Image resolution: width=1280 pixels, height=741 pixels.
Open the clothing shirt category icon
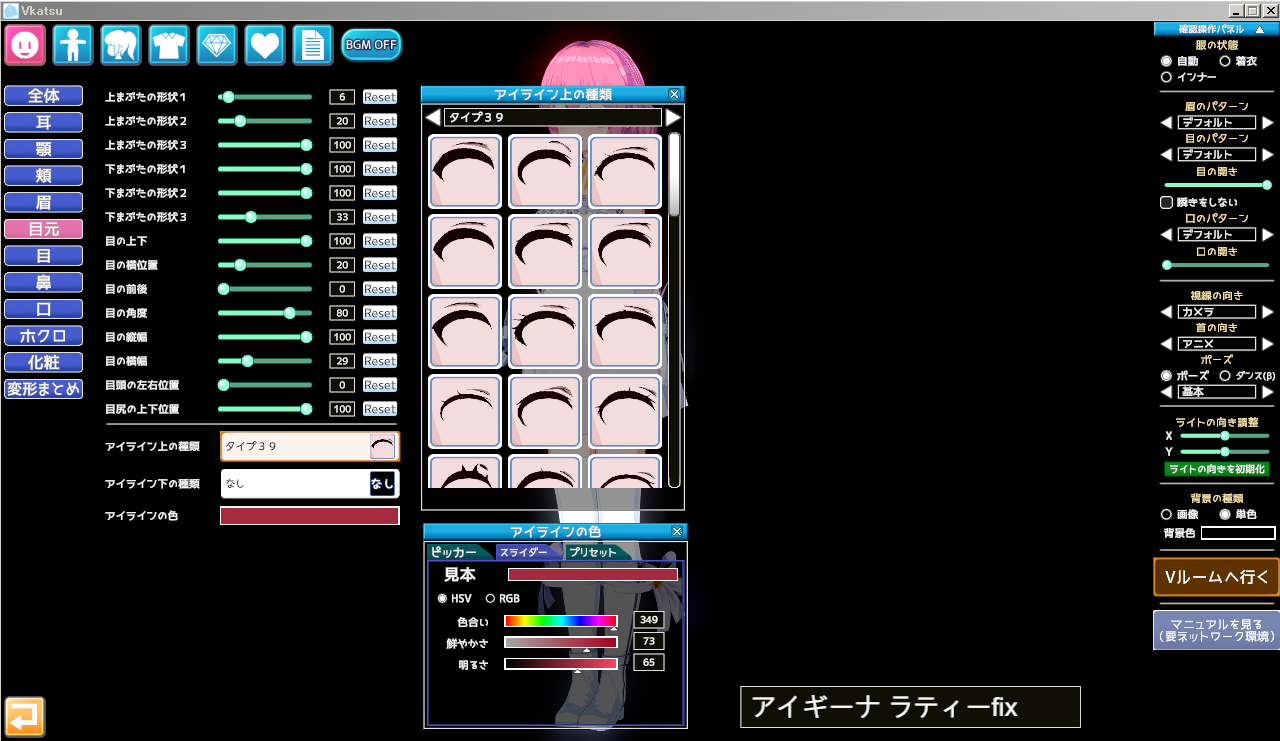[x=169, y=45]
